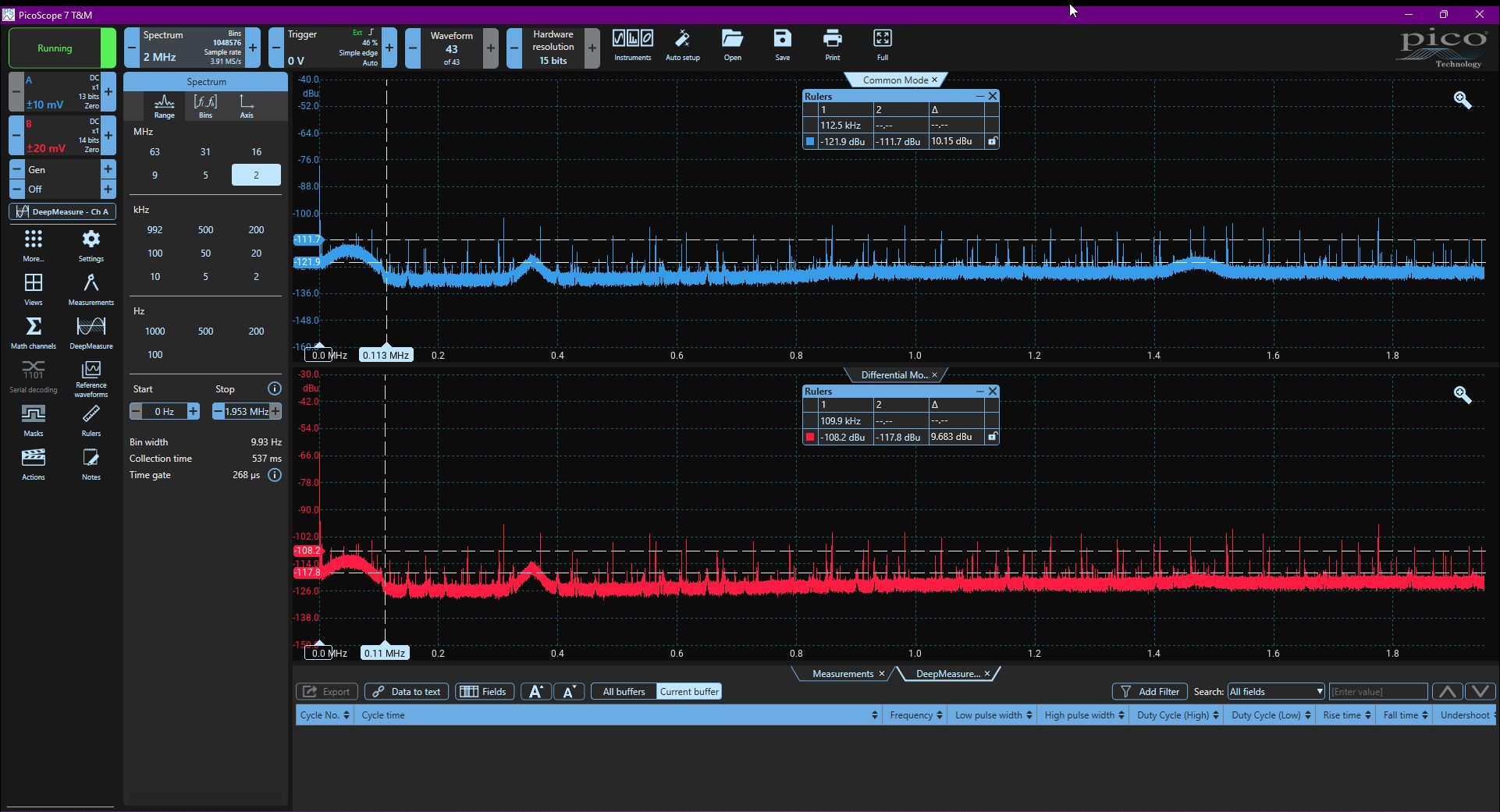Open the Auto setup tool
This screenshot has height=812, width=1500.
click(x=682, y=45)
